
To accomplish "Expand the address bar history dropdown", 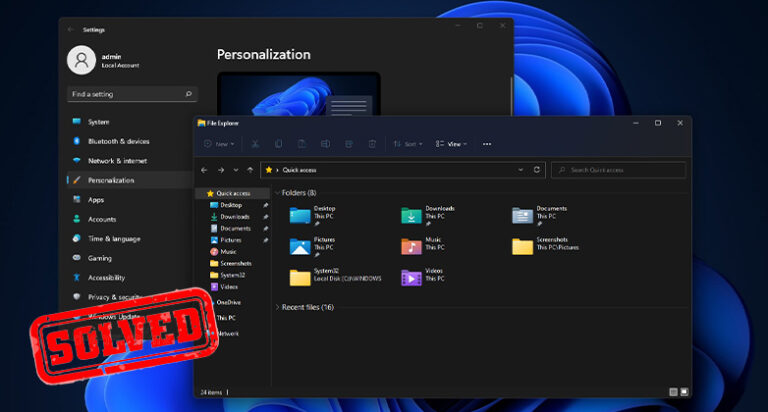I will point(520,170).
